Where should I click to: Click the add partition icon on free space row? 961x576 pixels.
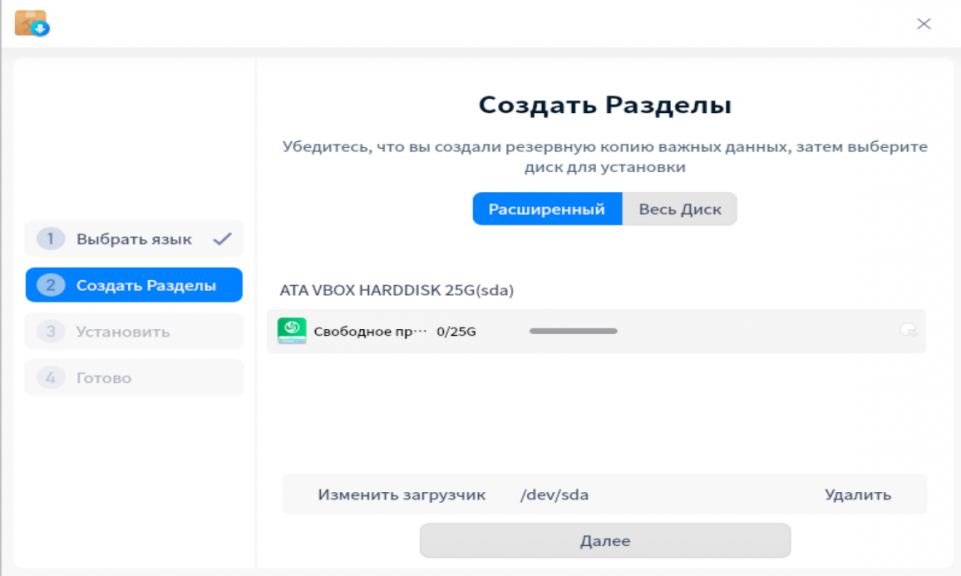click(908, 330)
